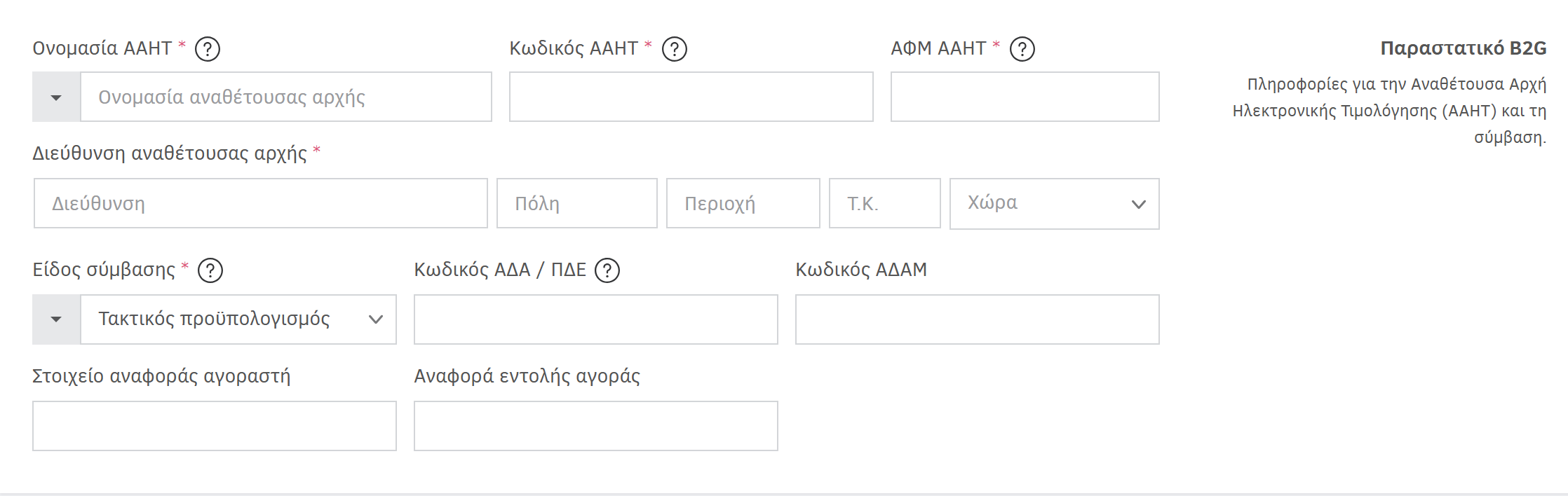
Task: Focus the Αναφορά εντολής αγοράς field
Action: (596, 426)
